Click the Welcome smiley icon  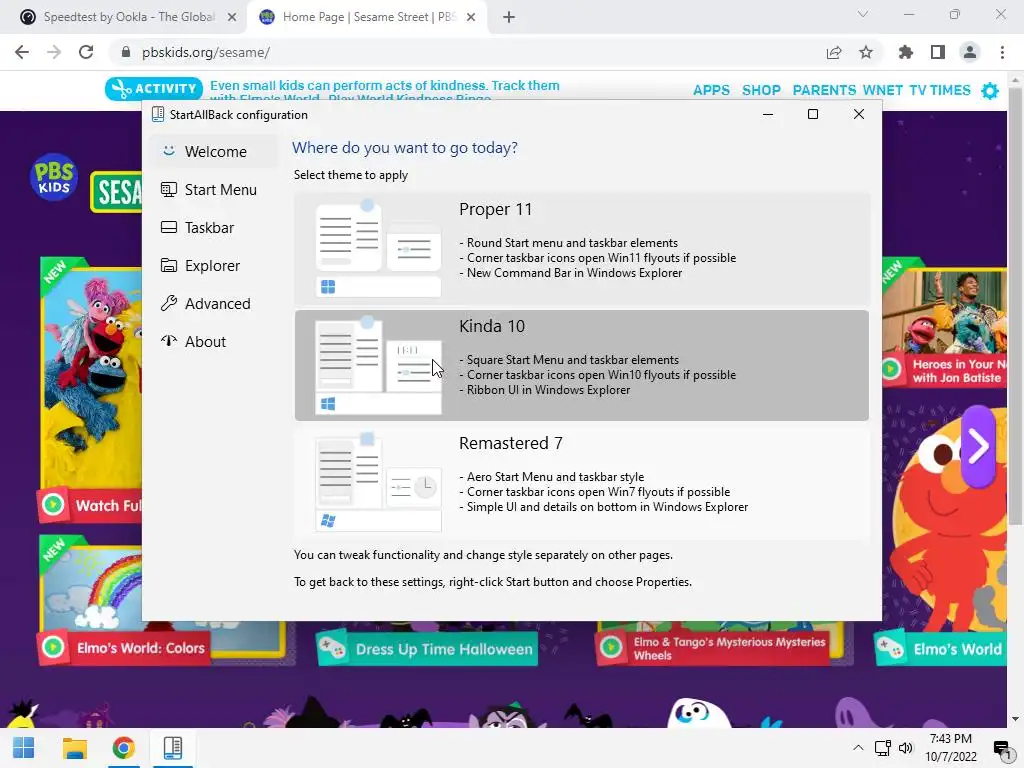tap(168, 151)
